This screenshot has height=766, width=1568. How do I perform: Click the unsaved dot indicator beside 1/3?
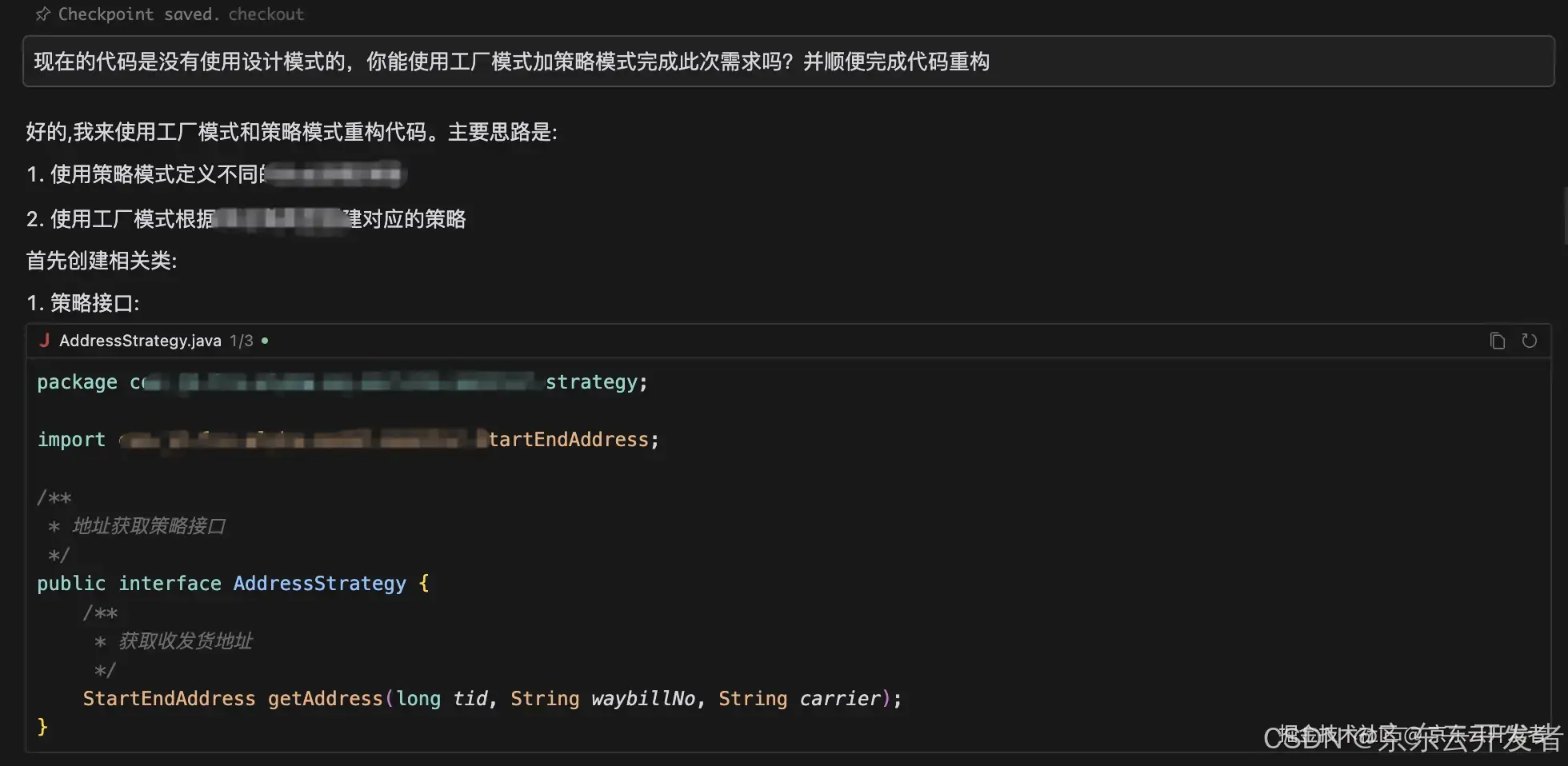[265, 341]
